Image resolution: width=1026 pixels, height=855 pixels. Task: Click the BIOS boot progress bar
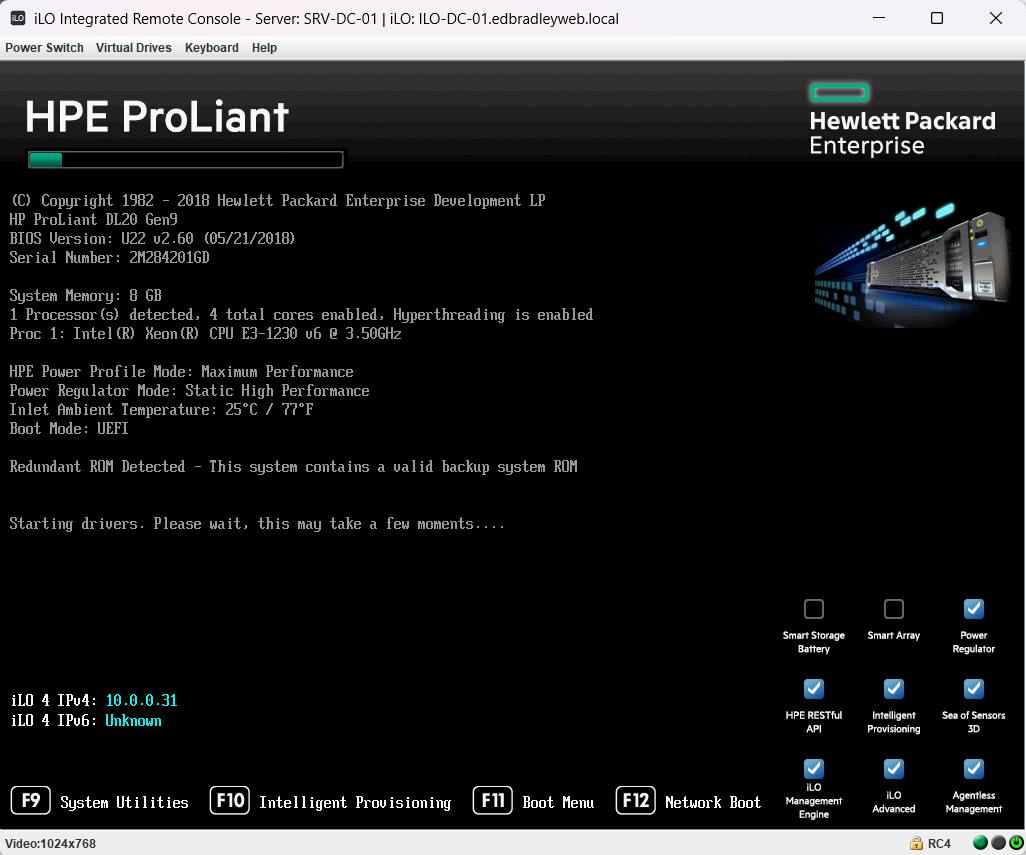(x=184, y=158)
